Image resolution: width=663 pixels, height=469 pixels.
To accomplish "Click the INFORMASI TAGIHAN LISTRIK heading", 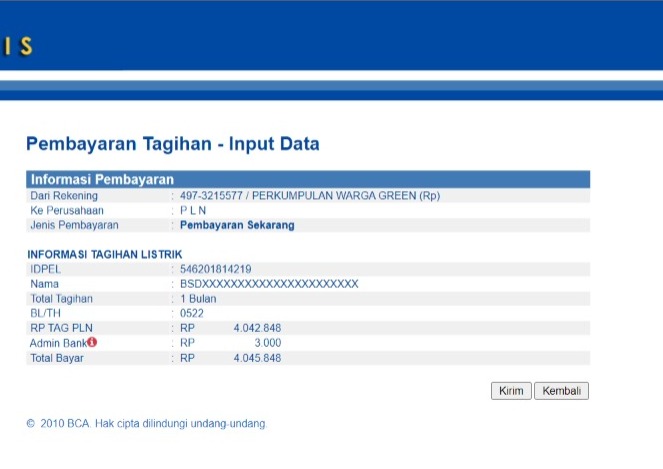I will 104,255.
